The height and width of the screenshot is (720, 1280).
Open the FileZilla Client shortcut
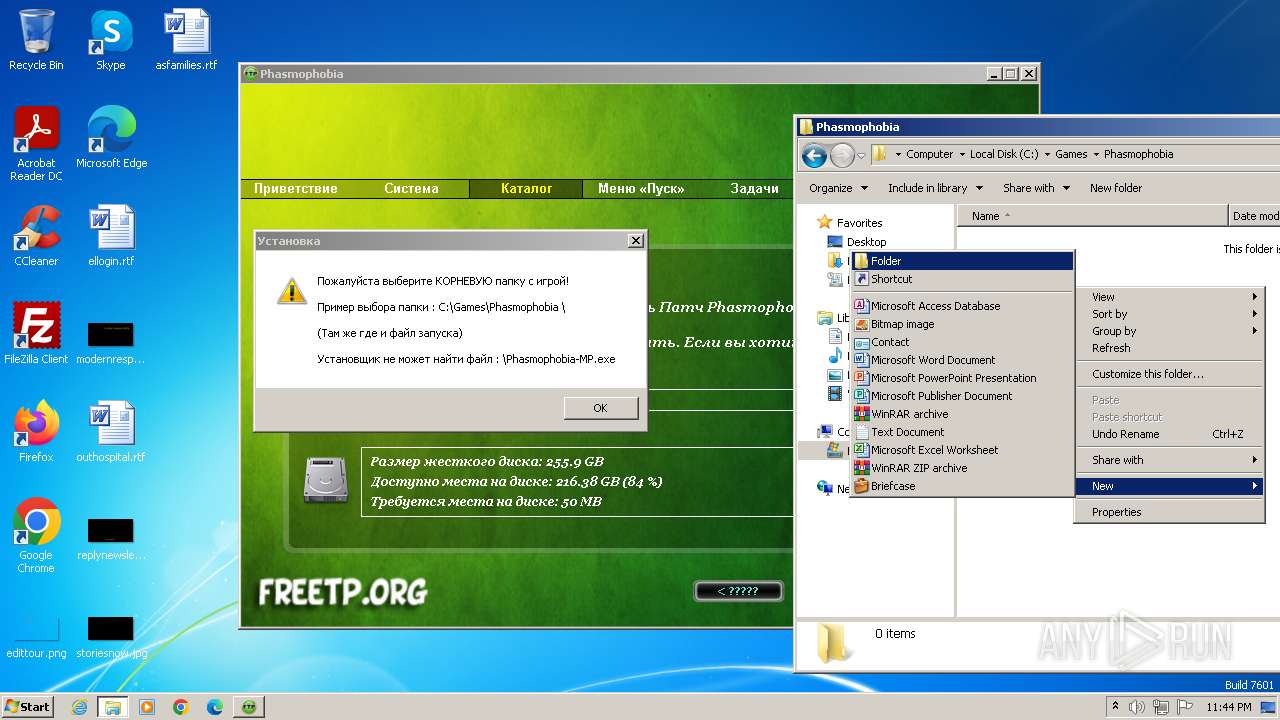(36, 334)
